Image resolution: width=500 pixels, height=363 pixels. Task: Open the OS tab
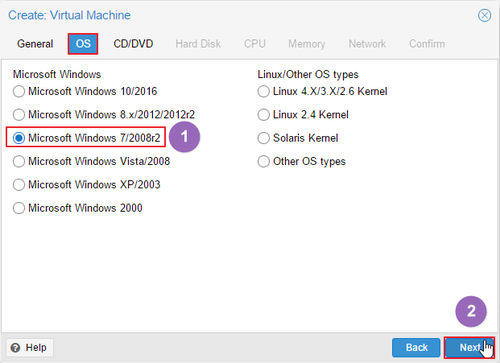(x=83, y=44)
